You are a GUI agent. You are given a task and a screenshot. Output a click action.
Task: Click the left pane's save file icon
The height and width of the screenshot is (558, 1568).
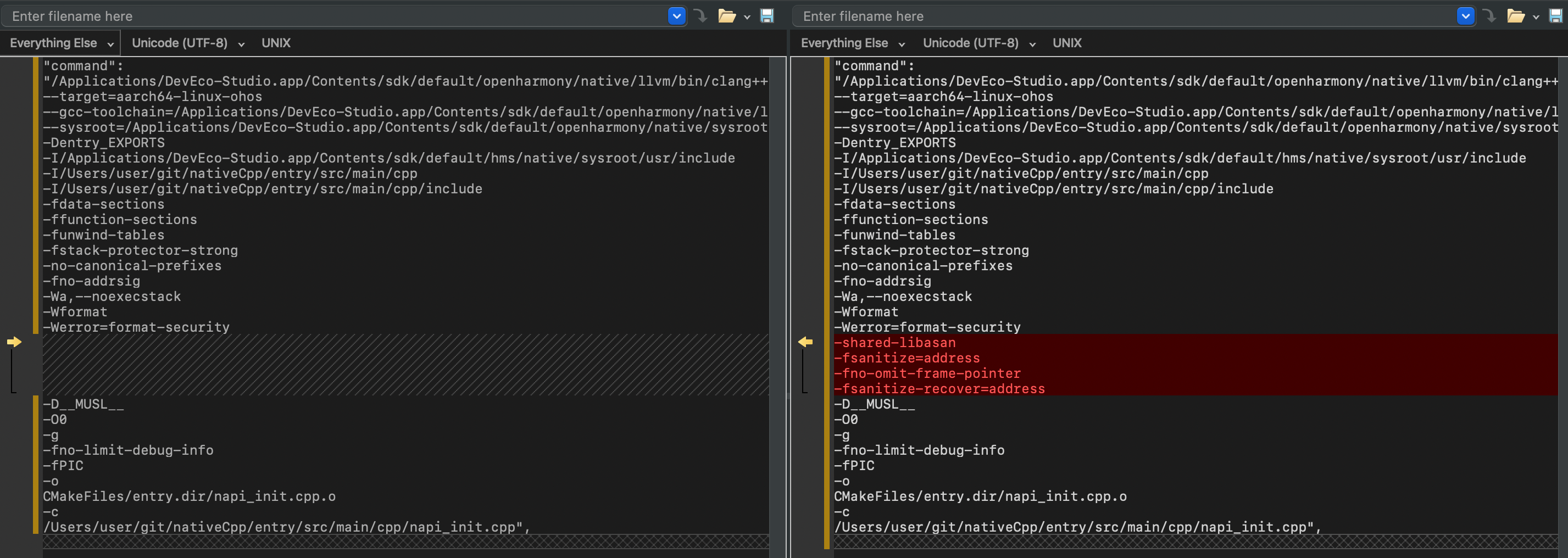pyautogui.click(x=767, y=16)
